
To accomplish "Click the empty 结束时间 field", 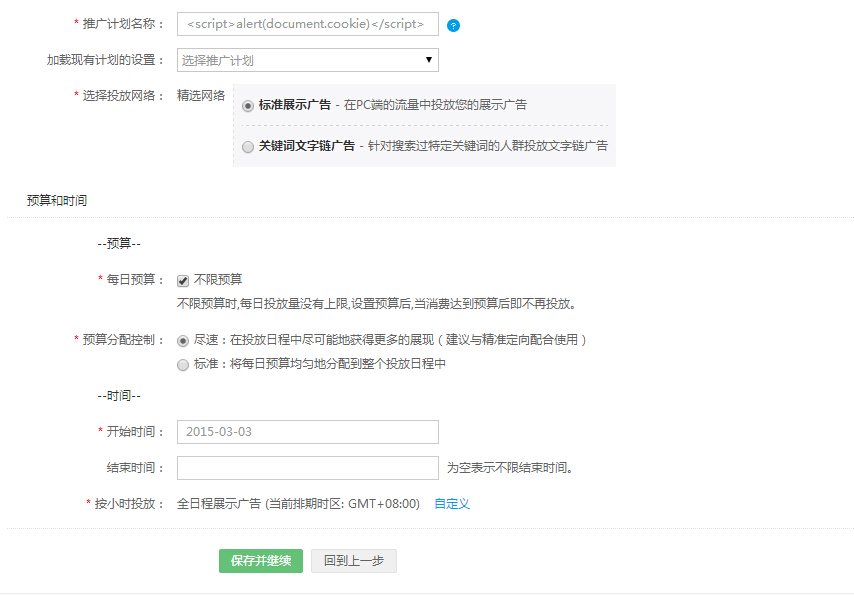I will pos(308,468).
